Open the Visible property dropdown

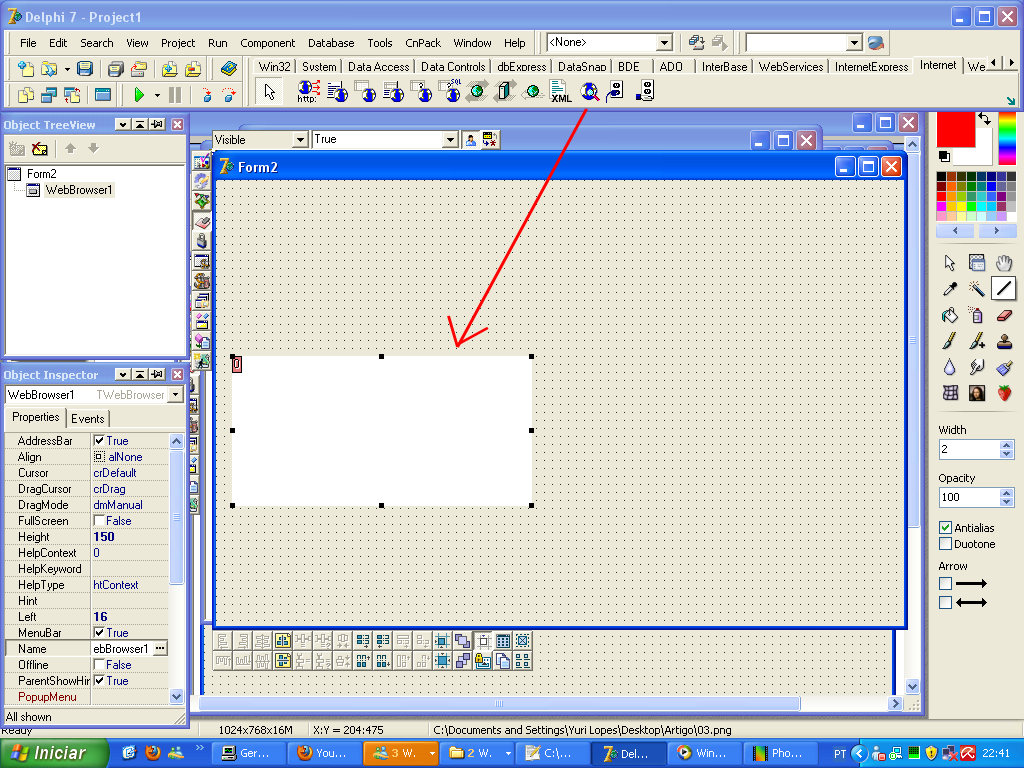[x=300, y=139]
